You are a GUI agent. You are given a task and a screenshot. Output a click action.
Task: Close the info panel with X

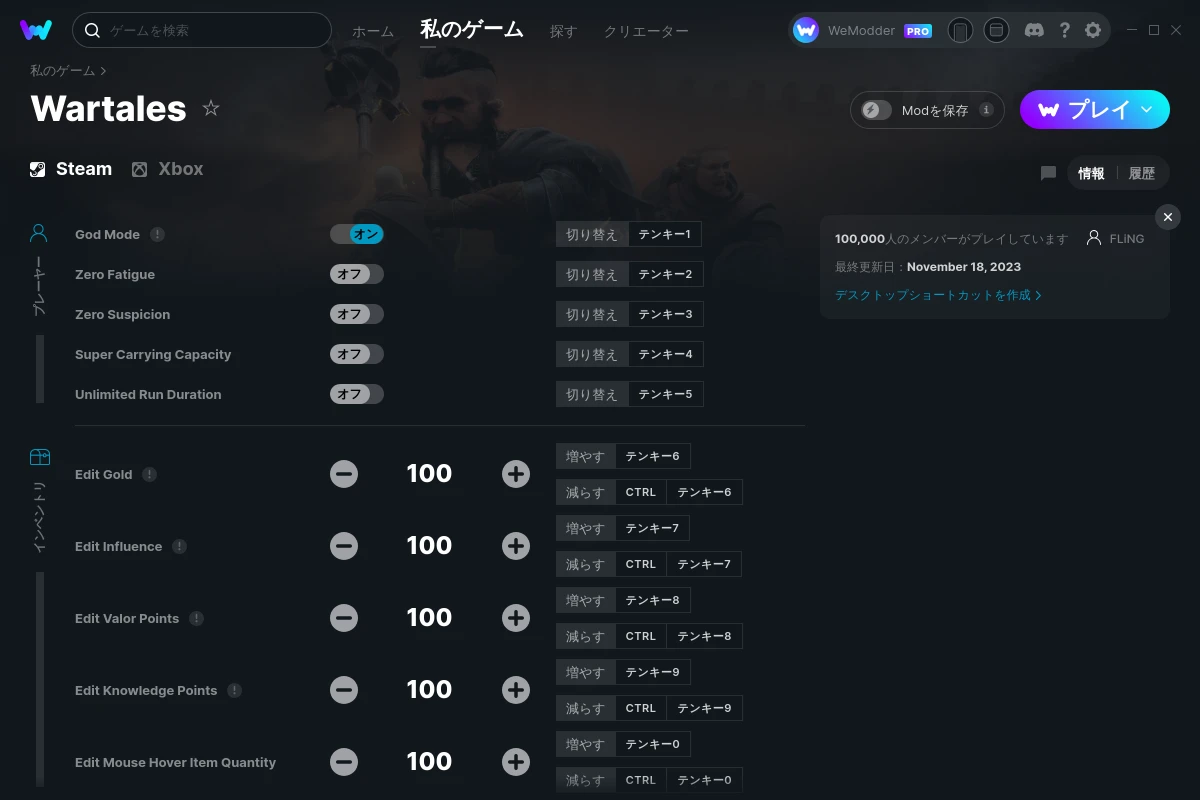coord(1168,217)
